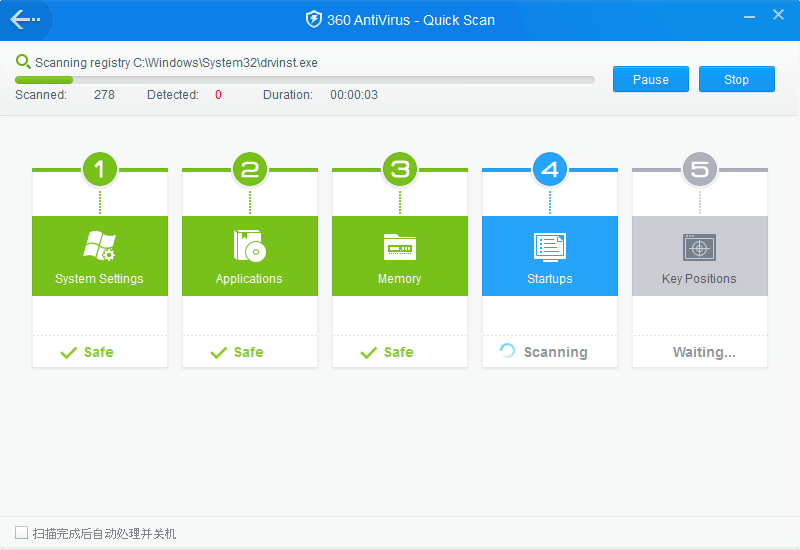Click the Waiting... status text
This screenshot has width=800, height=550.
point(704,352)
